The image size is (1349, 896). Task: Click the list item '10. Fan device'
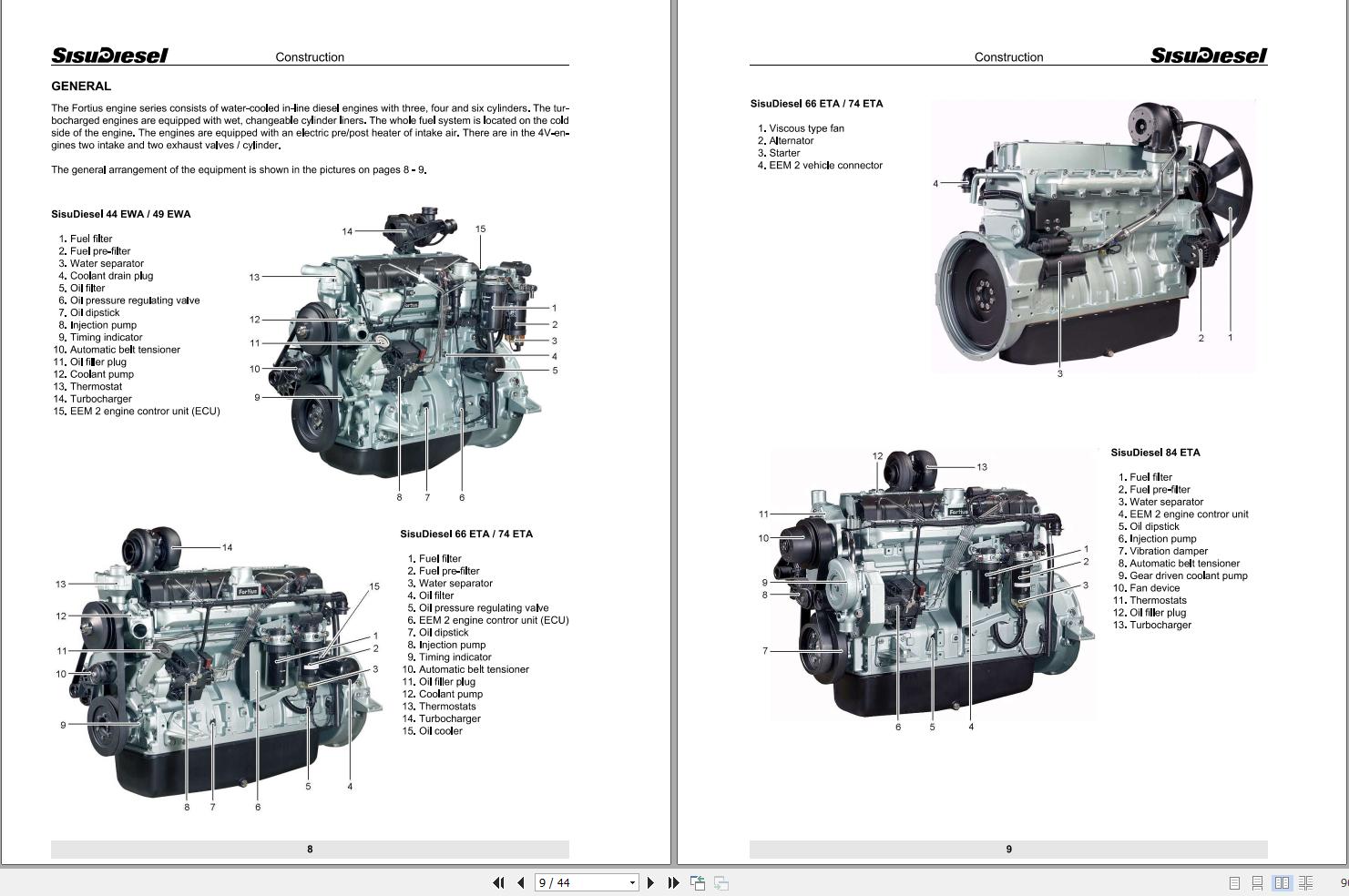pyautogui.click(x=1146, y=588)
